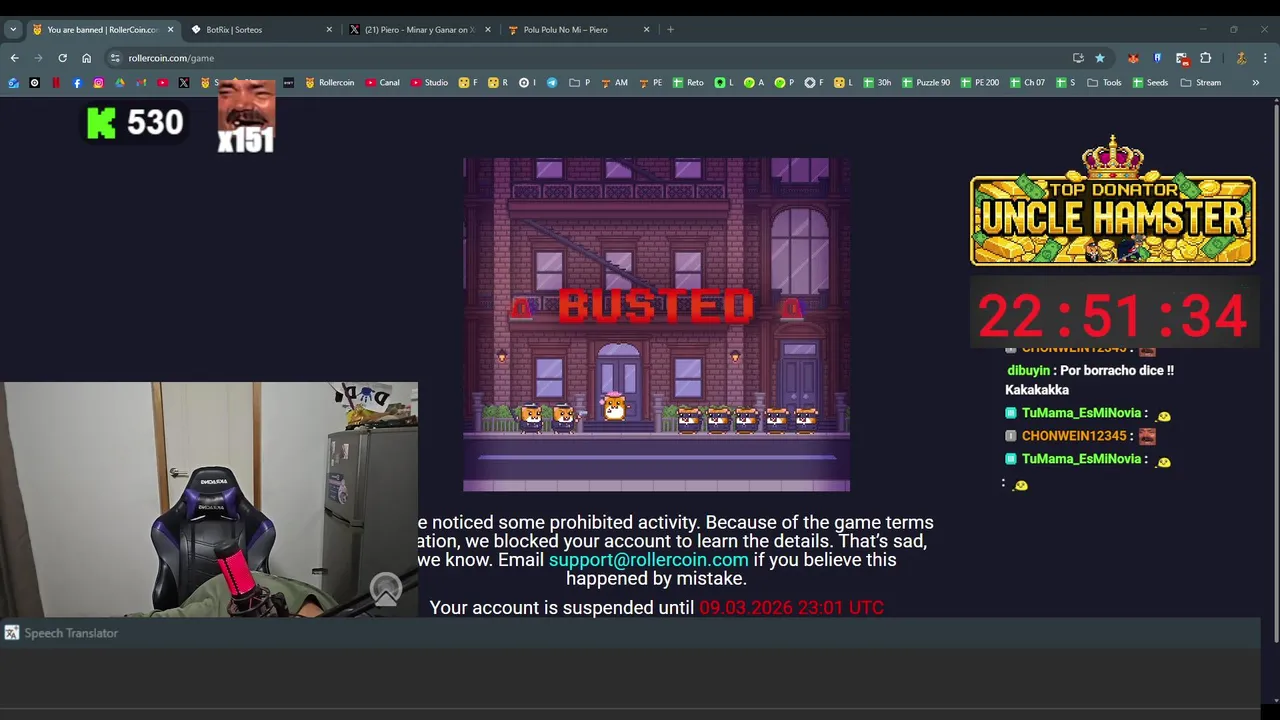The width and height of the screenshot is (1280, 720).
Task: Open the Seeds spreadsheet bookmark
Action: pos(1150,83)
